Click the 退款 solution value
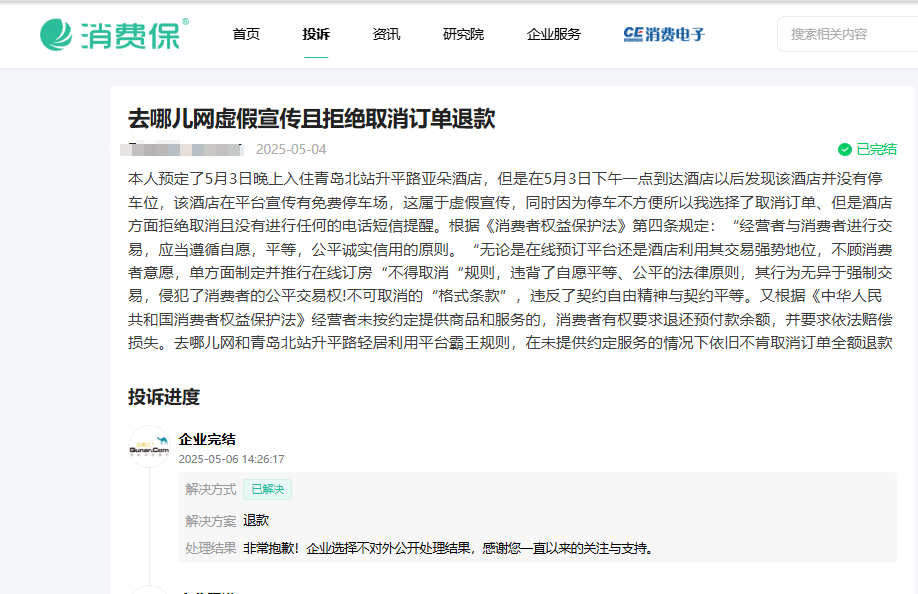This screenshot has height=594, width=918. 256,520
